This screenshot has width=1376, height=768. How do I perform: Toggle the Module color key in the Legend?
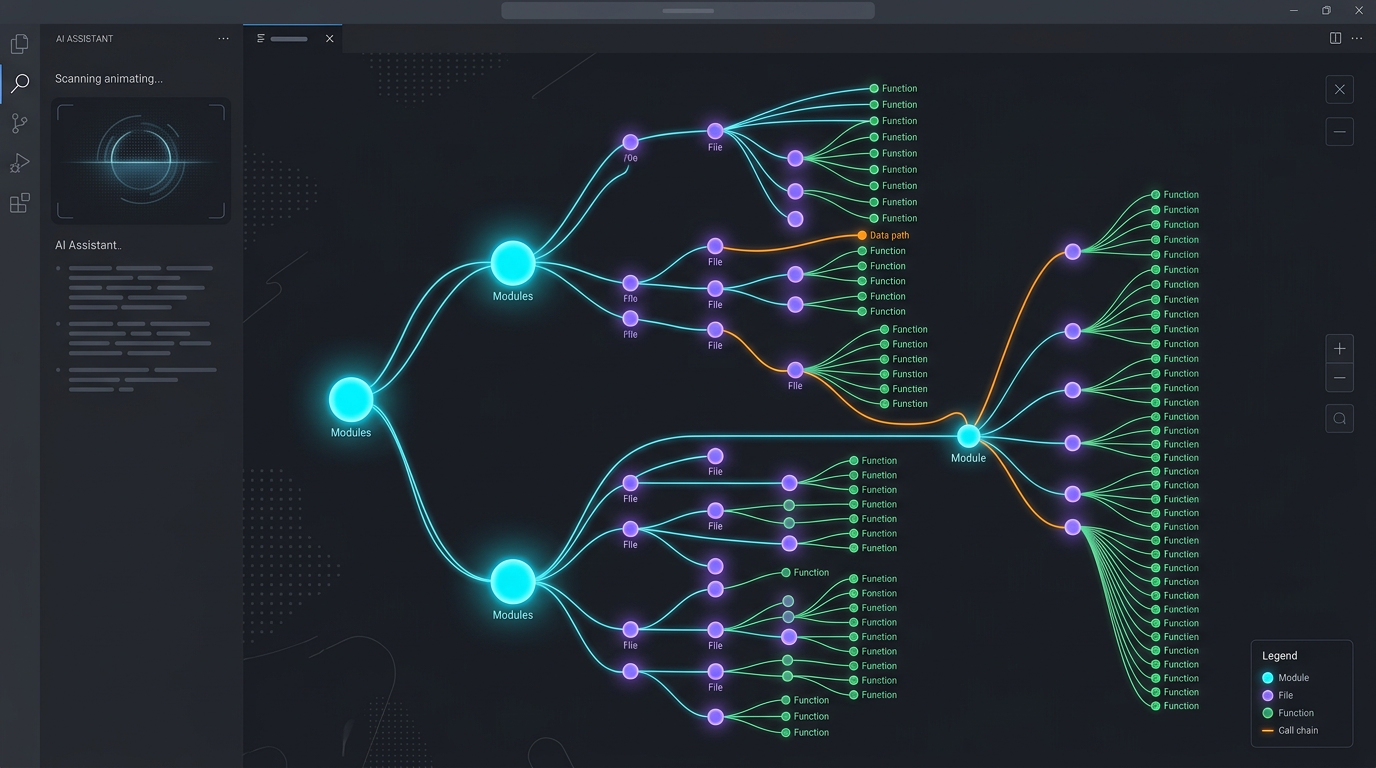[x=1267, y=677]
